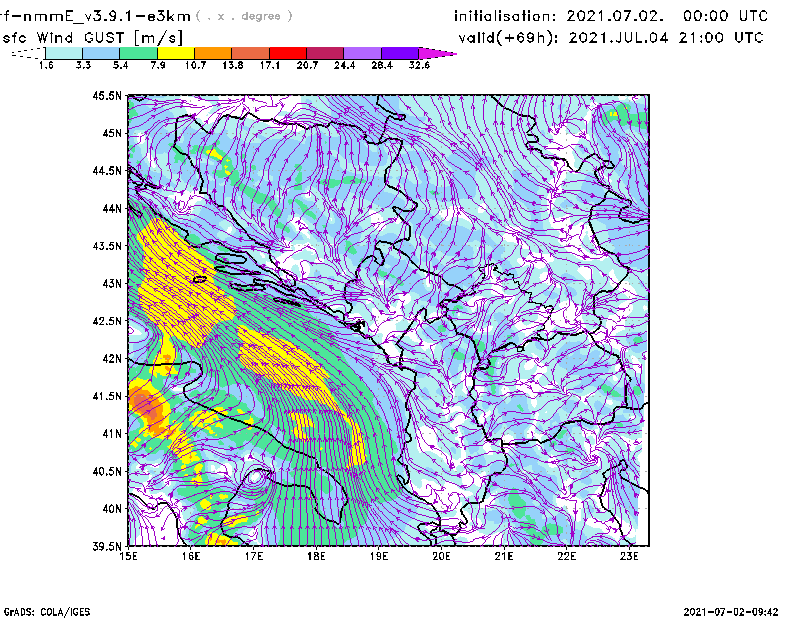Click the red 17.1–20.7 legend swatch
Image resolution: width=800 pixels, height=618 pixels.
(288, 53)
